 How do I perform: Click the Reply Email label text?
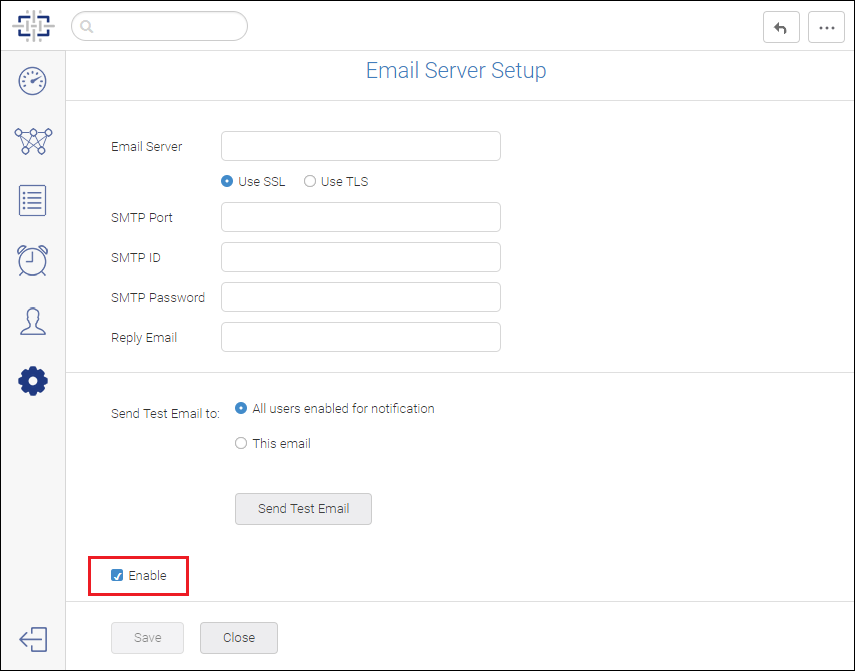144,338
